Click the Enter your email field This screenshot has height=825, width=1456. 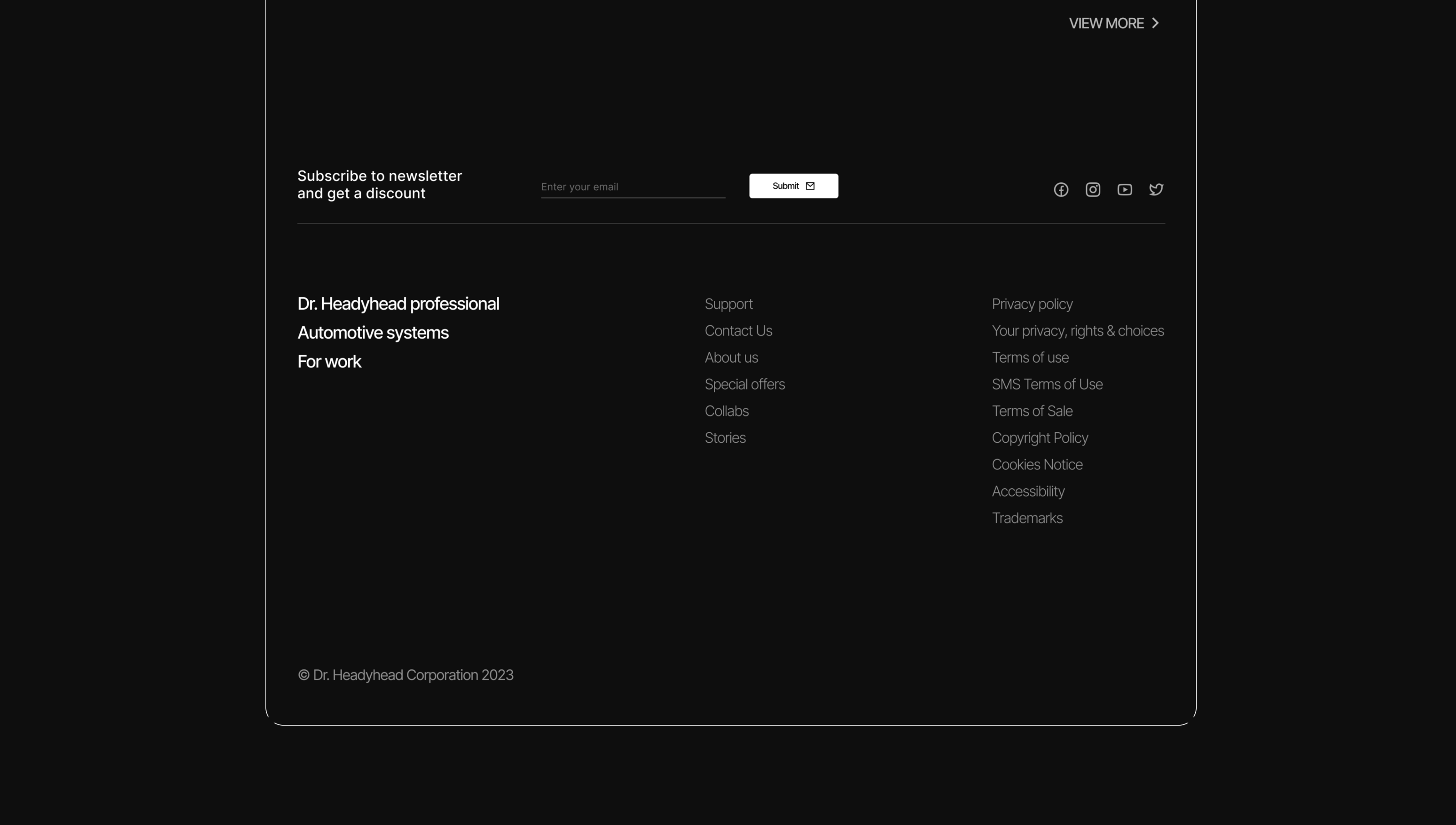click(632, 187)
